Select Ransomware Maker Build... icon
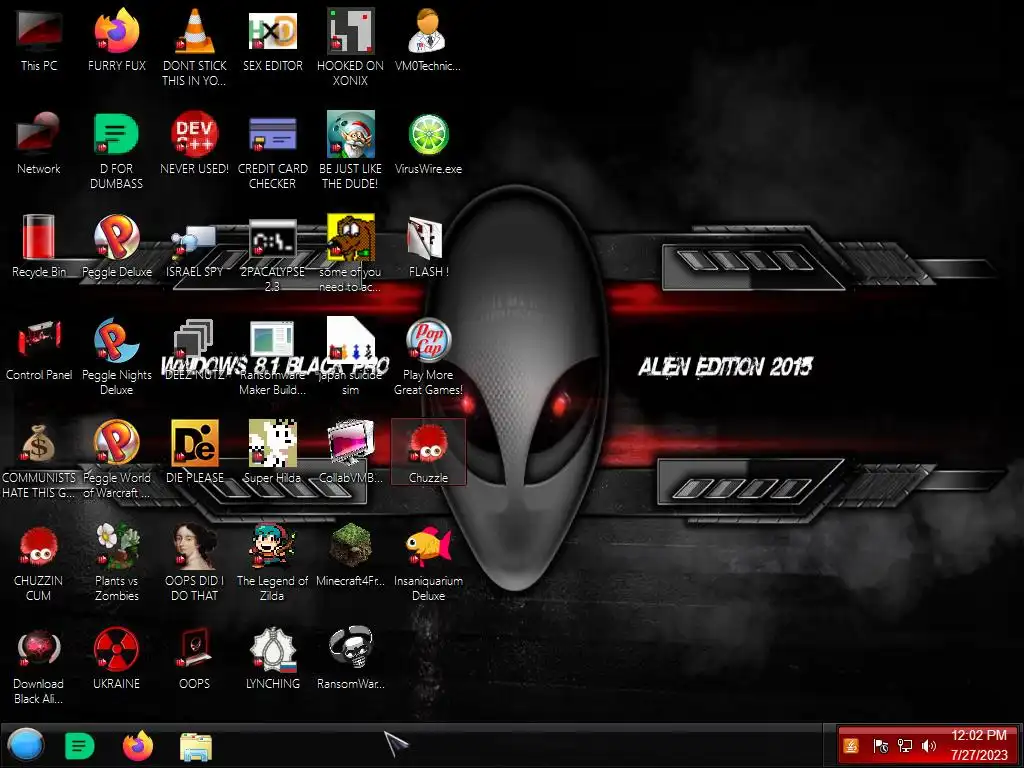Viewport: 1024px width, 768px height. (x=272, y=357)
